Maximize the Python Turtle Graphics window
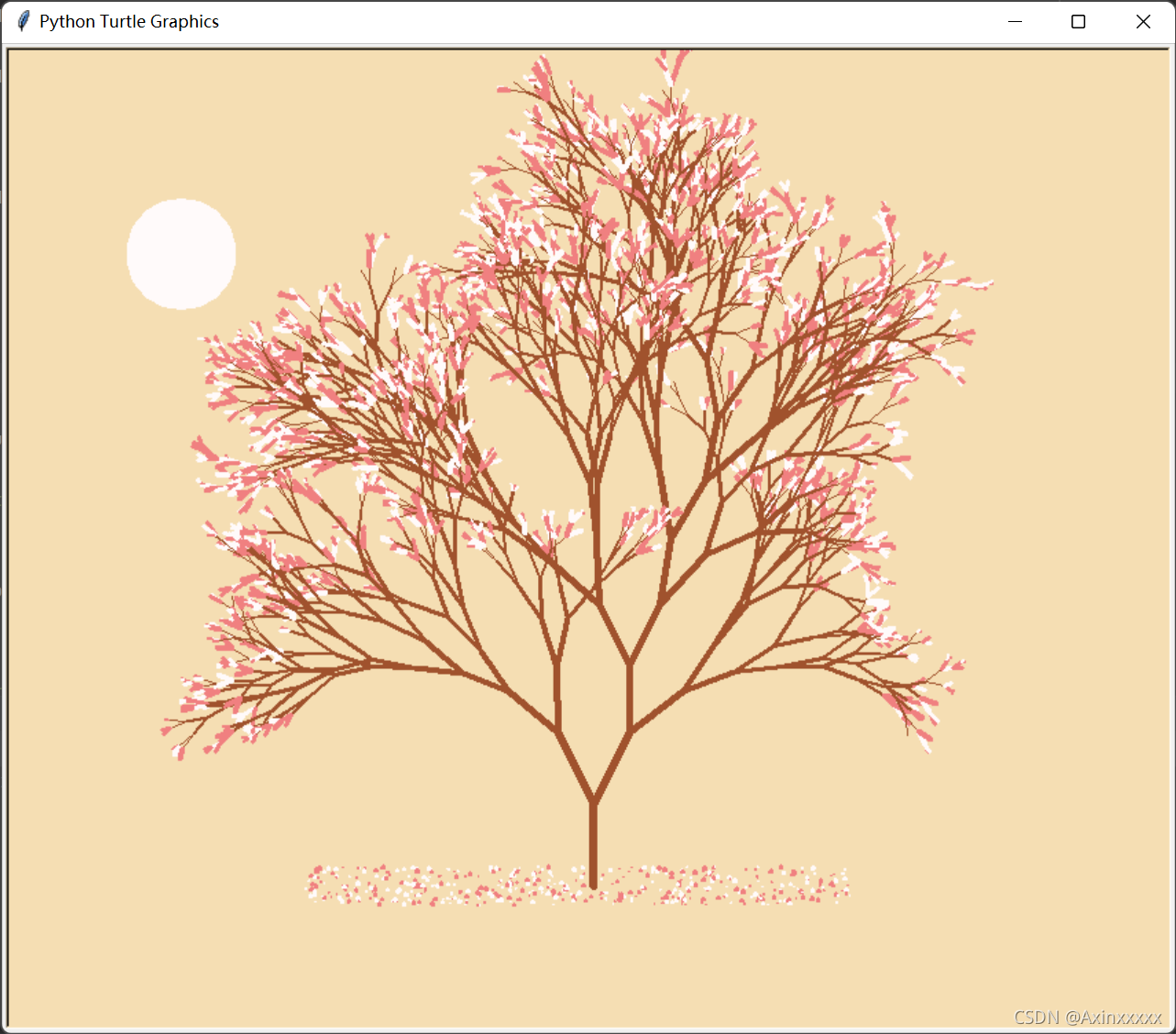 tap(1079, 21)
